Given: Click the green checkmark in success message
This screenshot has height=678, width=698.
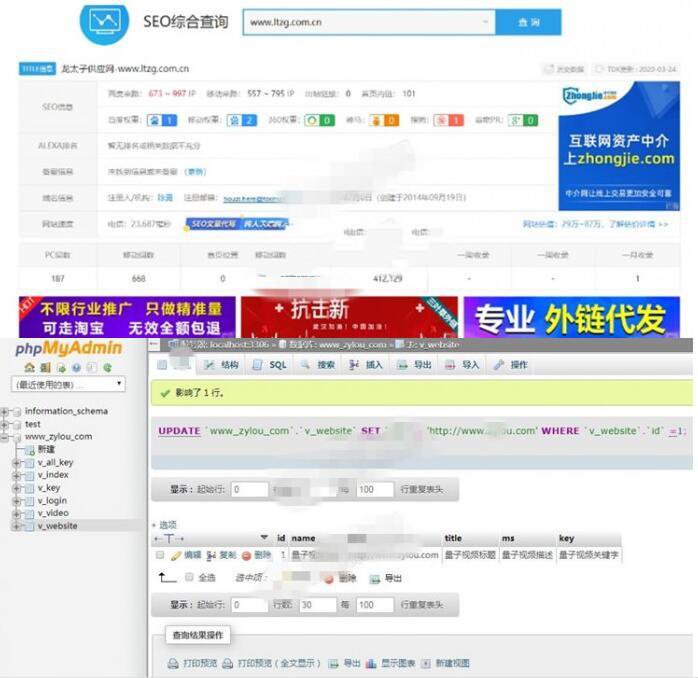Looking at the screenshot, I should (x=165, y=393).
